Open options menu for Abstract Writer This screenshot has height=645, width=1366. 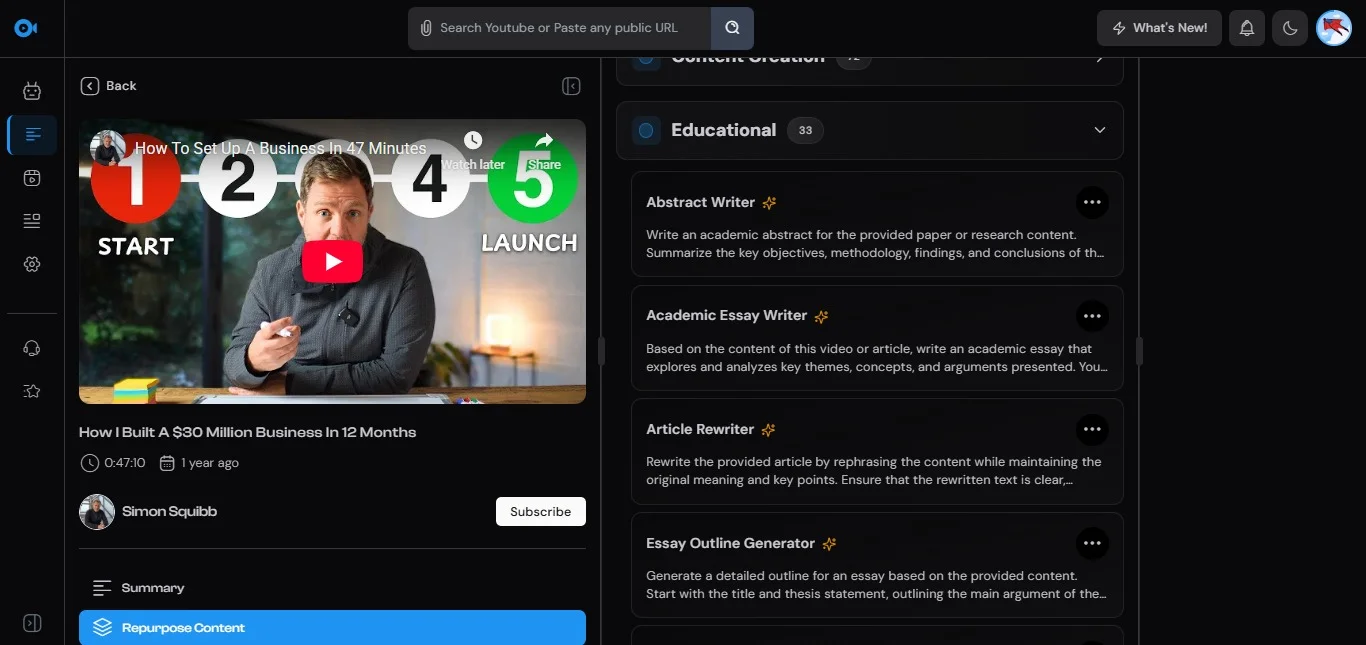(x=1092, y=202)
